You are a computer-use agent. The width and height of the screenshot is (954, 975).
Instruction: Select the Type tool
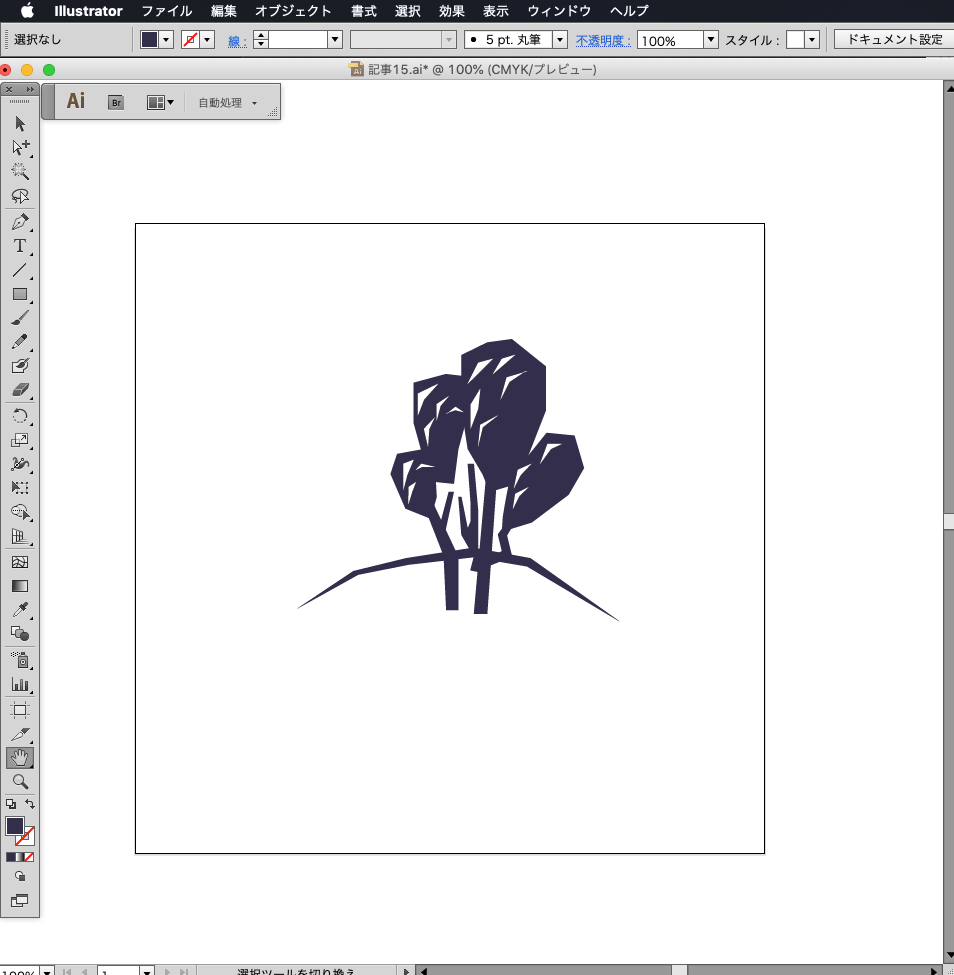19,246
